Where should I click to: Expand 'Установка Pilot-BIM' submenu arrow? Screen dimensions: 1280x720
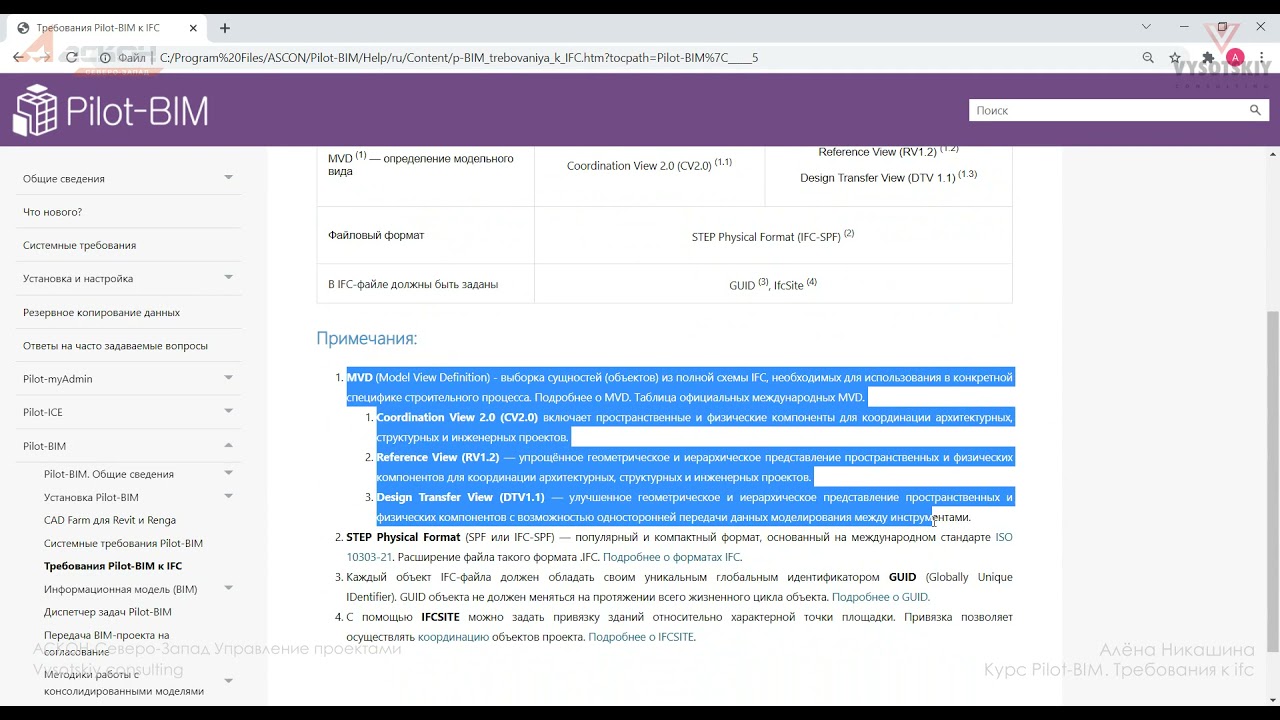click(x=228, y=497)
